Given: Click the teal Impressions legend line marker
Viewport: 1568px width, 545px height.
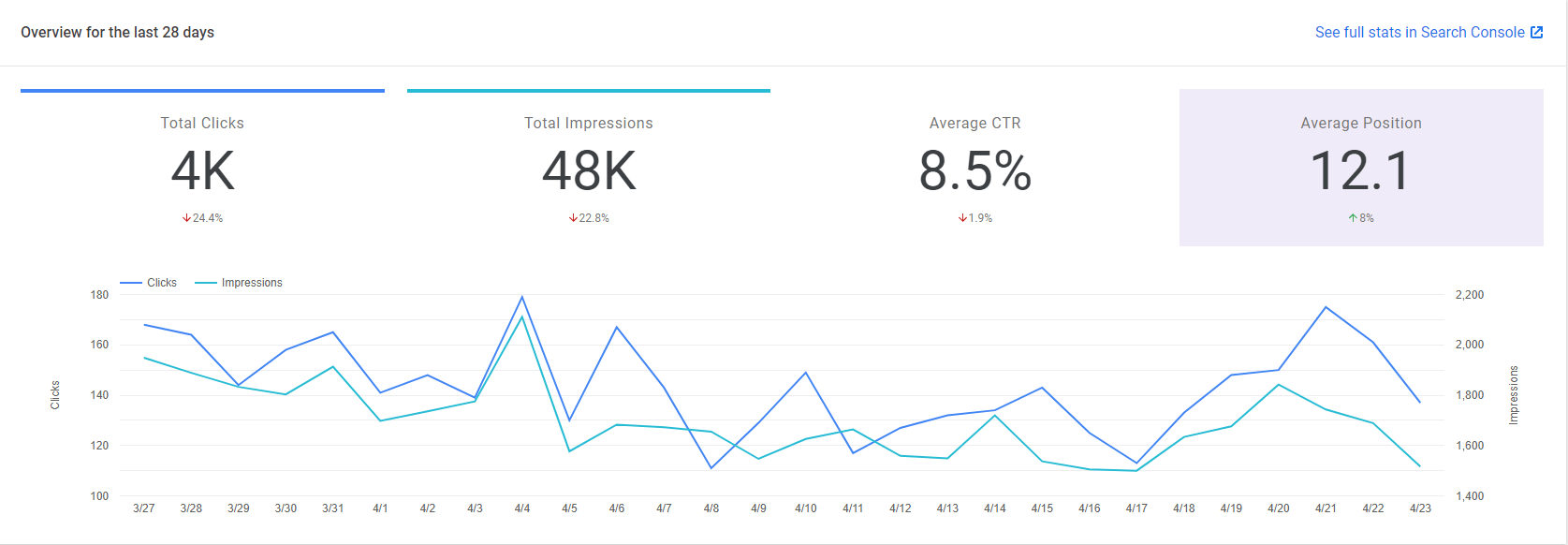Looking at the screenshot, I should [206, 283].
